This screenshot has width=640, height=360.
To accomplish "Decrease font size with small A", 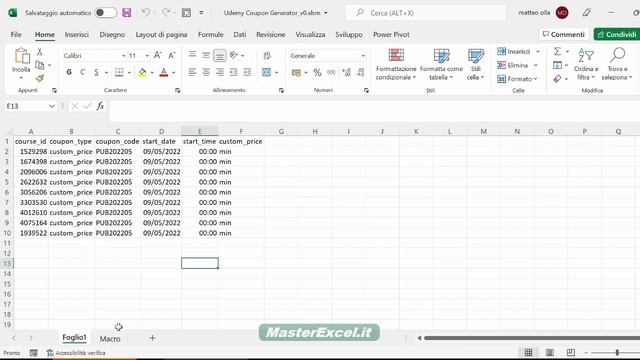I will click(x=172, y=56).
